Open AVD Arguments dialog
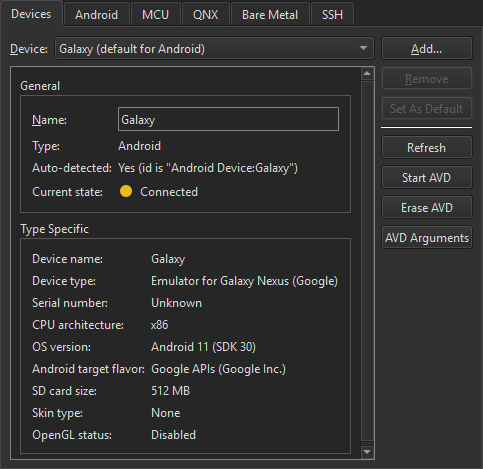The height and width of the screenshot is (469, 483). click(427, 238)
